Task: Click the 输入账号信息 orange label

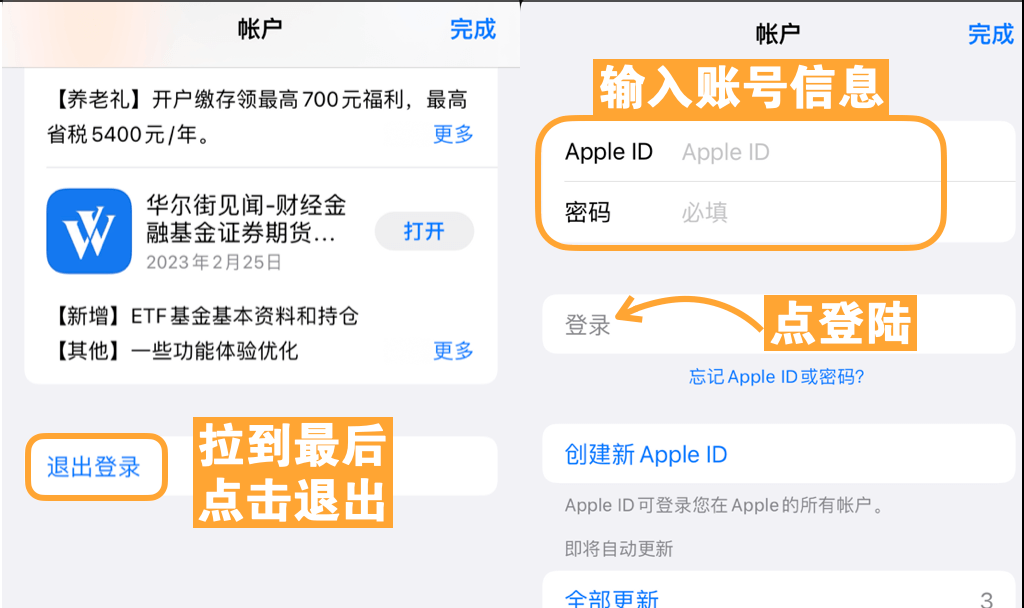Action: click(x=741, y=89)
